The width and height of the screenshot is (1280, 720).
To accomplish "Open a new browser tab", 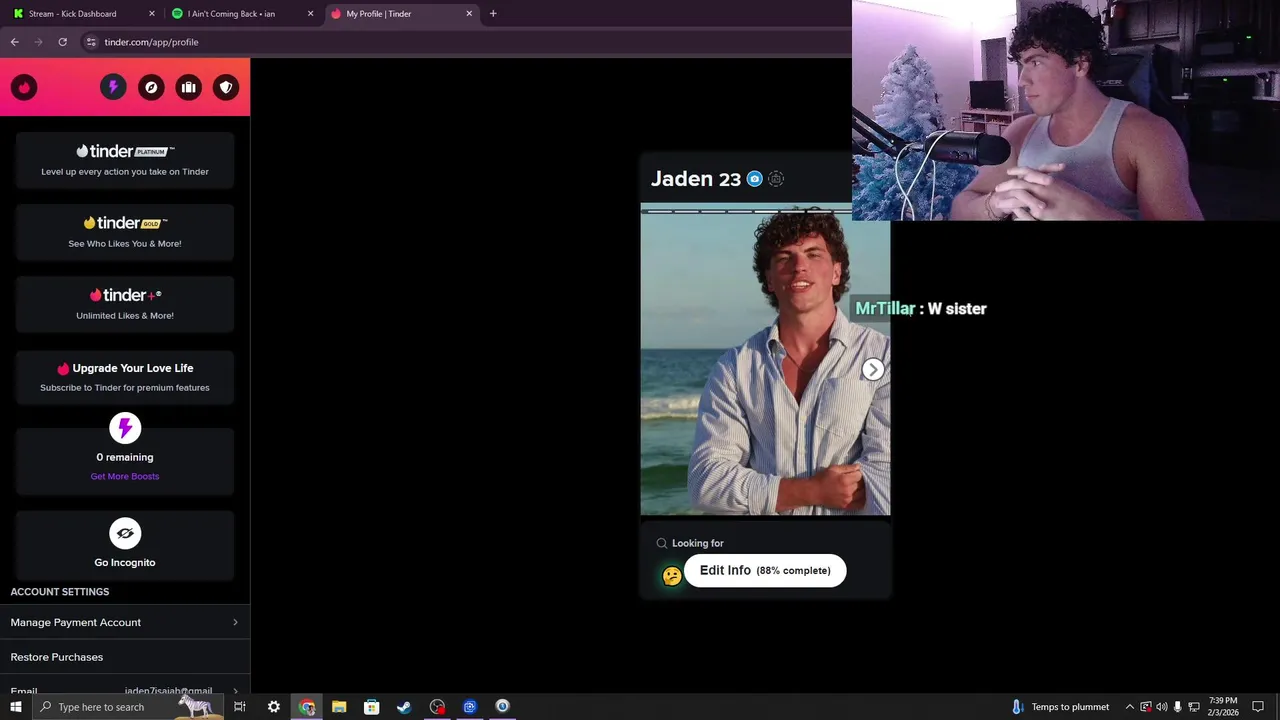I will click(493, 14).
